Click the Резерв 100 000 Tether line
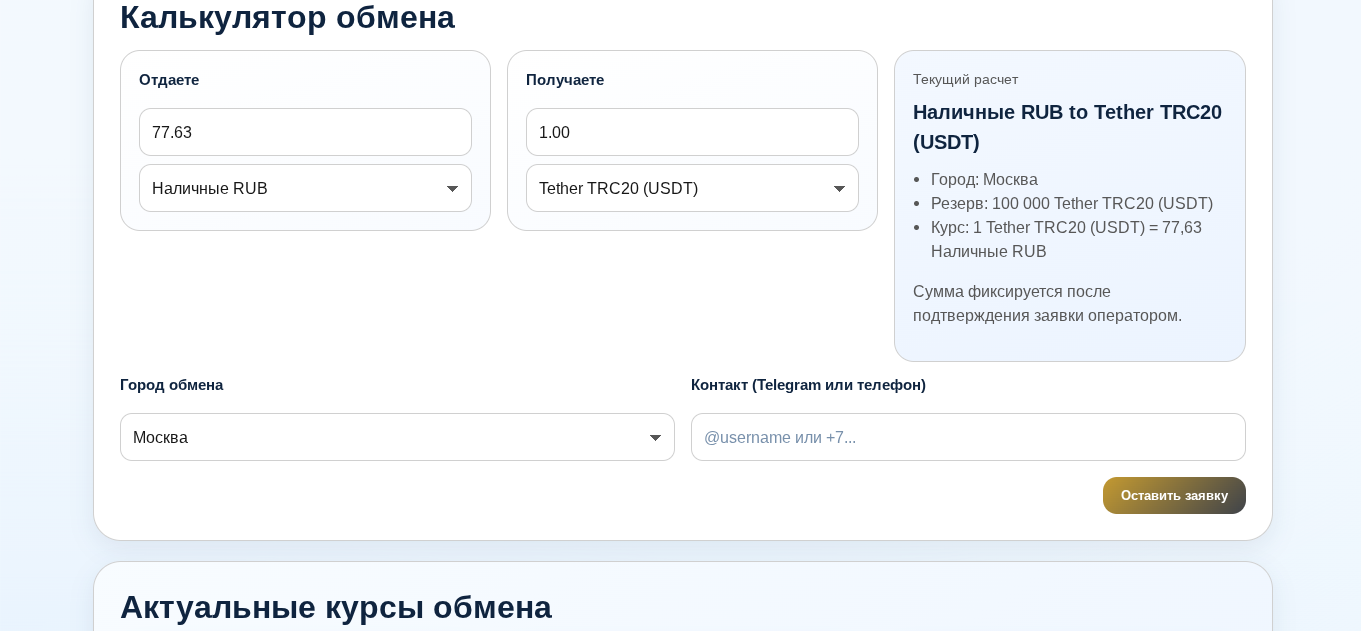 1072,203
